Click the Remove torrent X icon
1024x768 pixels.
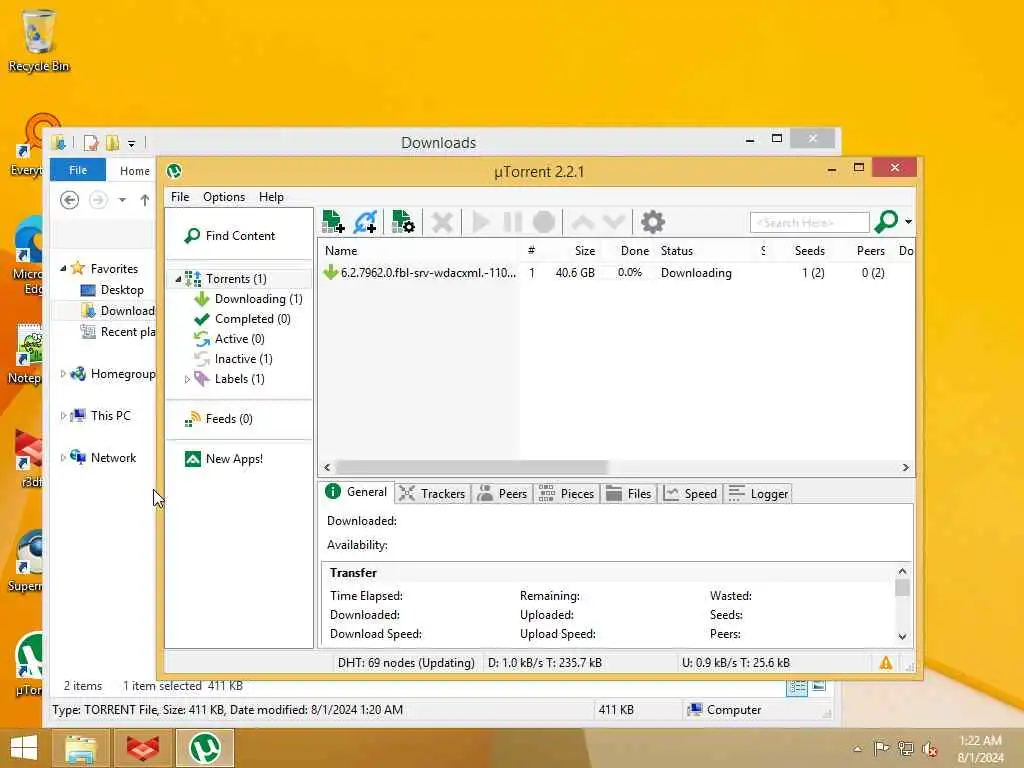[442, 222]
